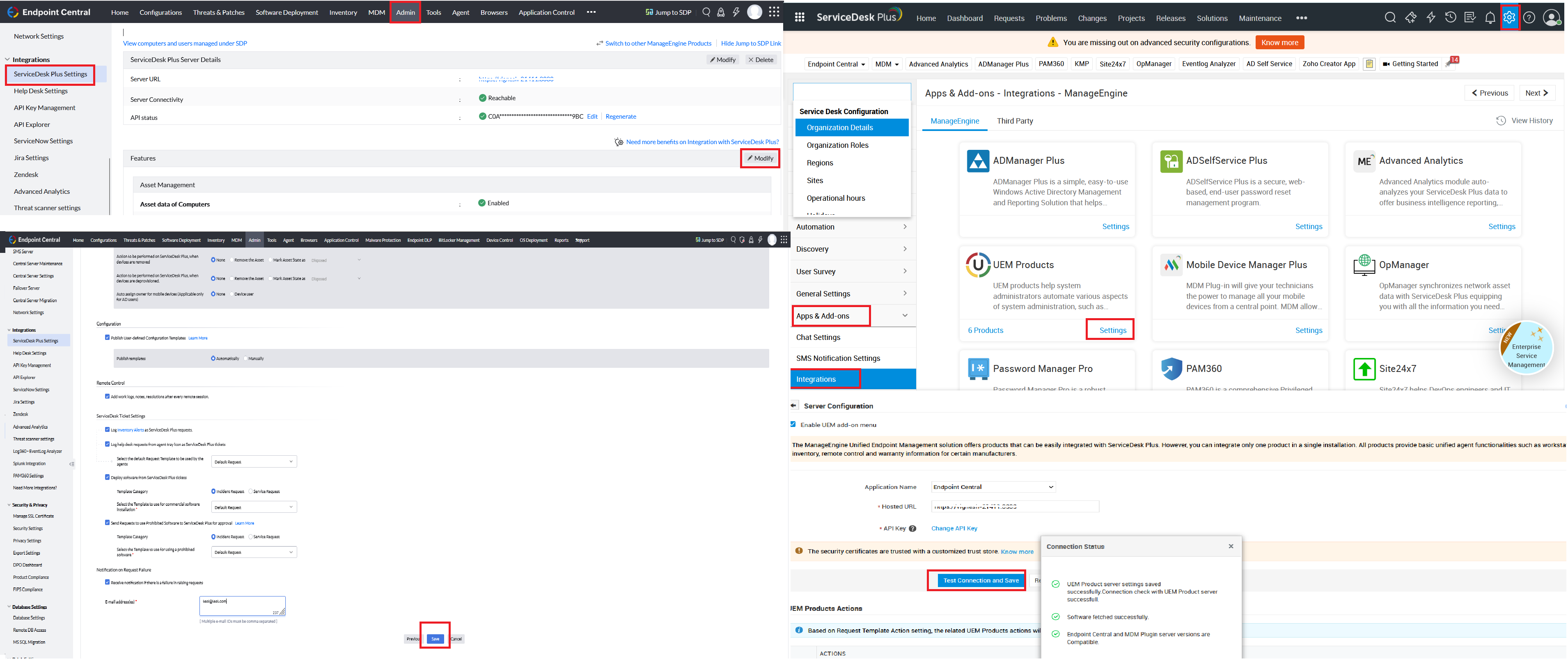Viewport: 1568px width, 663px height.
Task: Uncheck Enable UEM add-on menu
Action: [793, 424]
